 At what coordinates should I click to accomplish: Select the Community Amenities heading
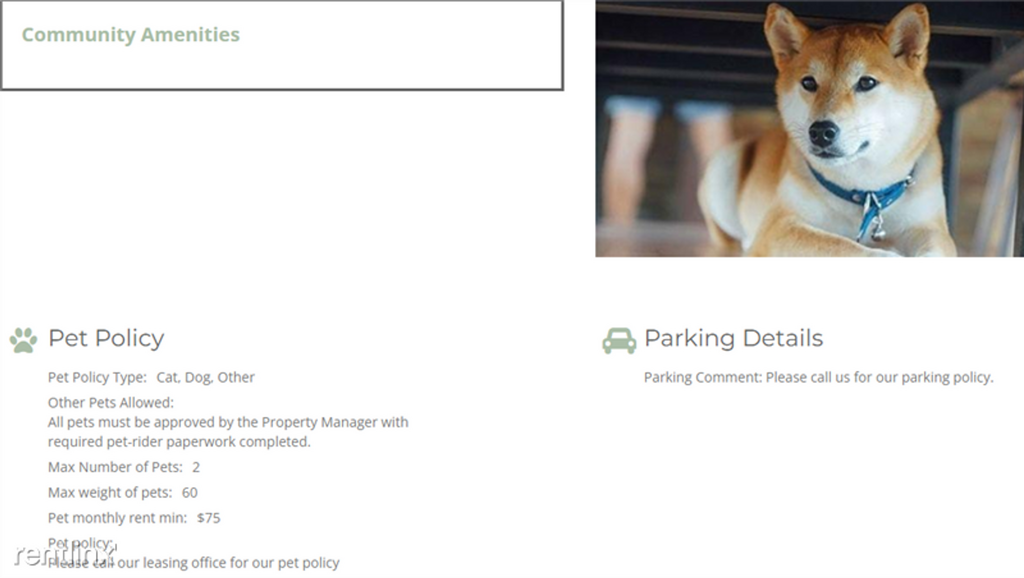(x=130, y=35)
